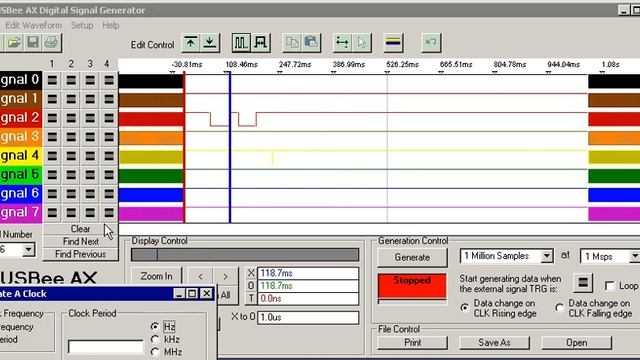Select Data change on CLK Falling edge

[x=560, y=307]
